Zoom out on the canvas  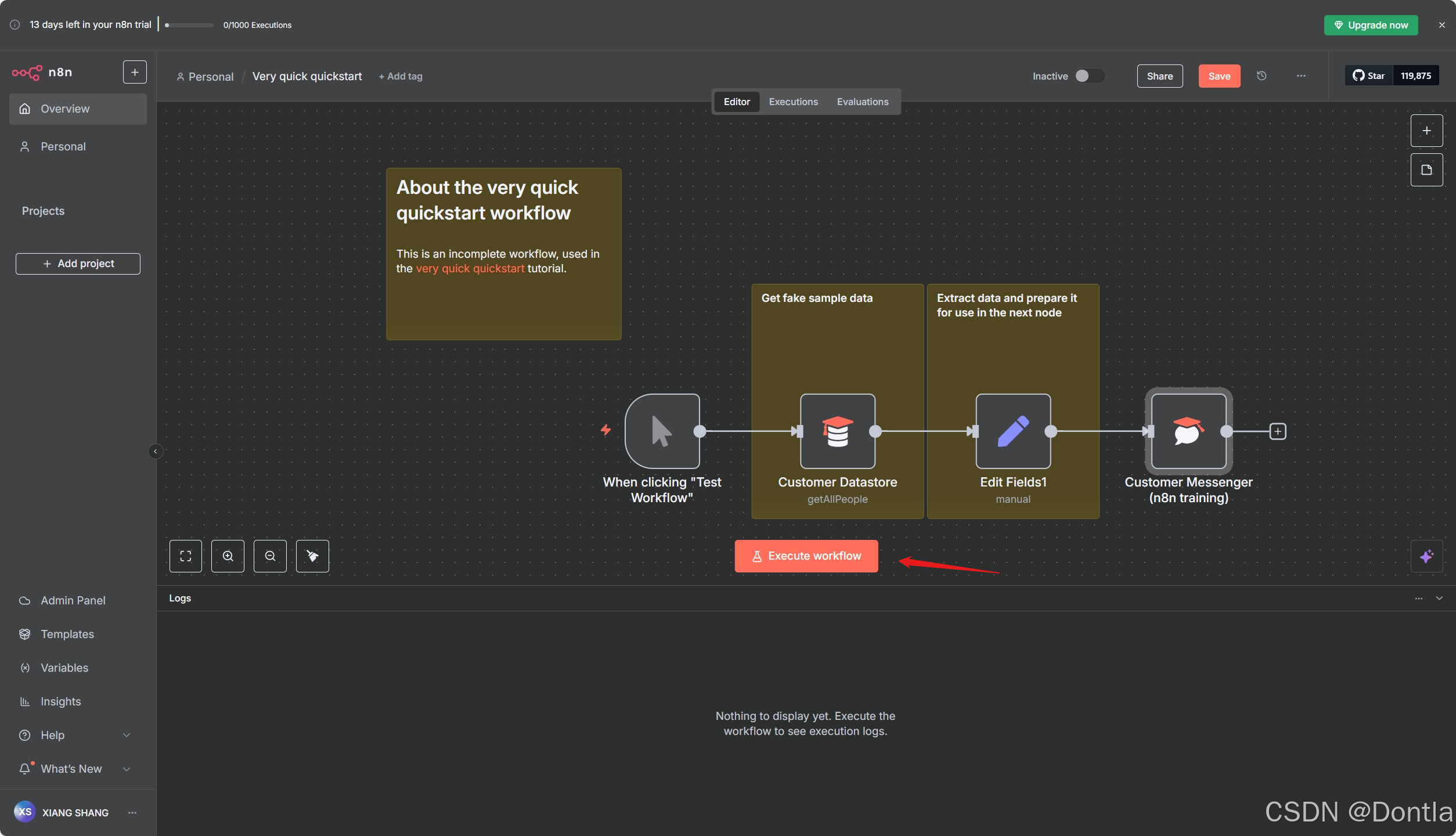(270, 556)
